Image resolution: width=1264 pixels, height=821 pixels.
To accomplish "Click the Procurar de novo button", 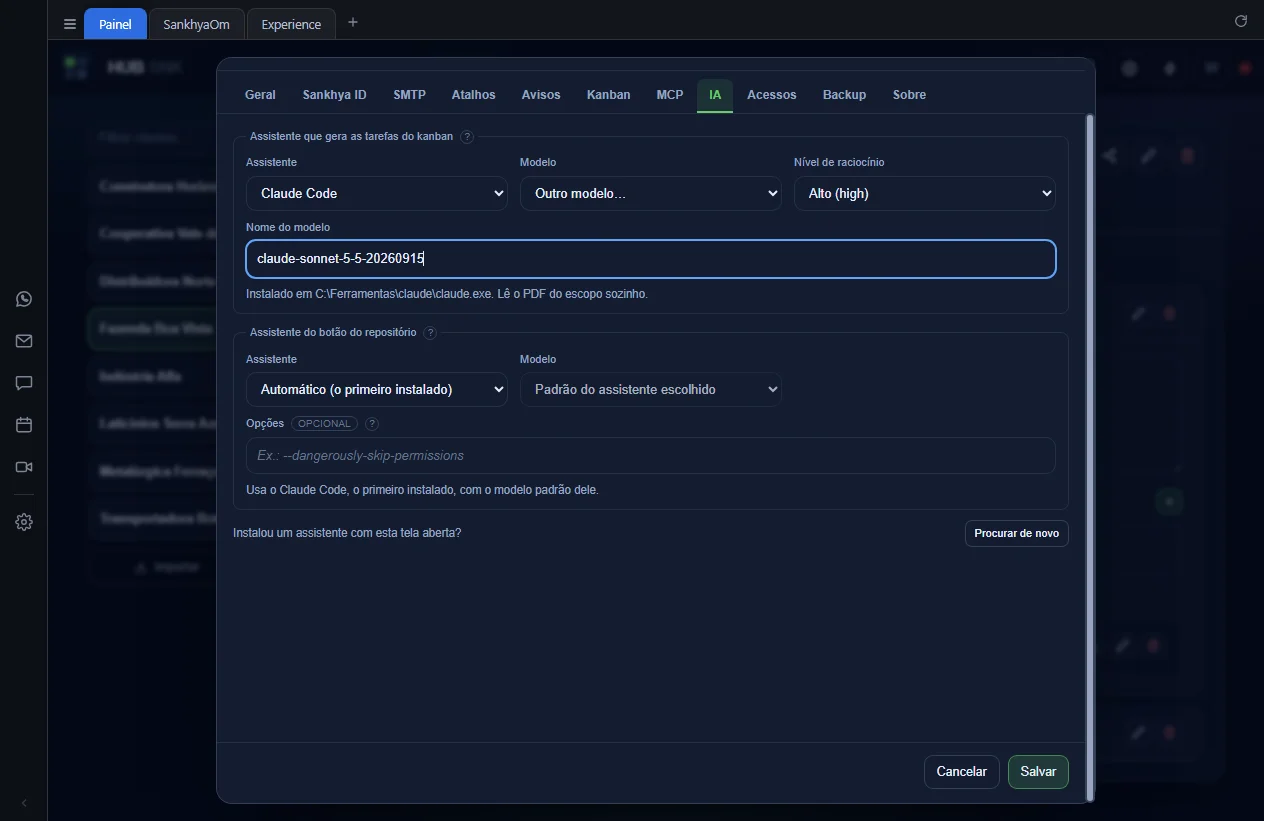I will point(1017,533).
